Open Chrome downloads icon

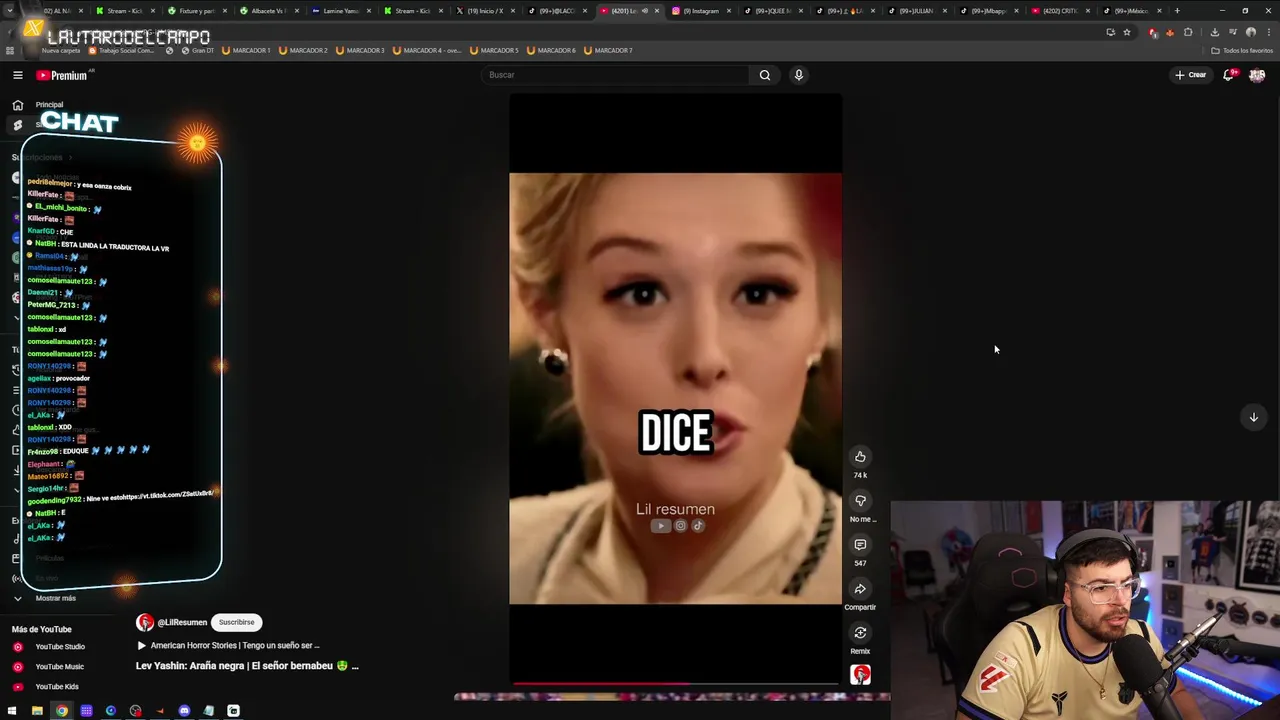point(1215,32)
